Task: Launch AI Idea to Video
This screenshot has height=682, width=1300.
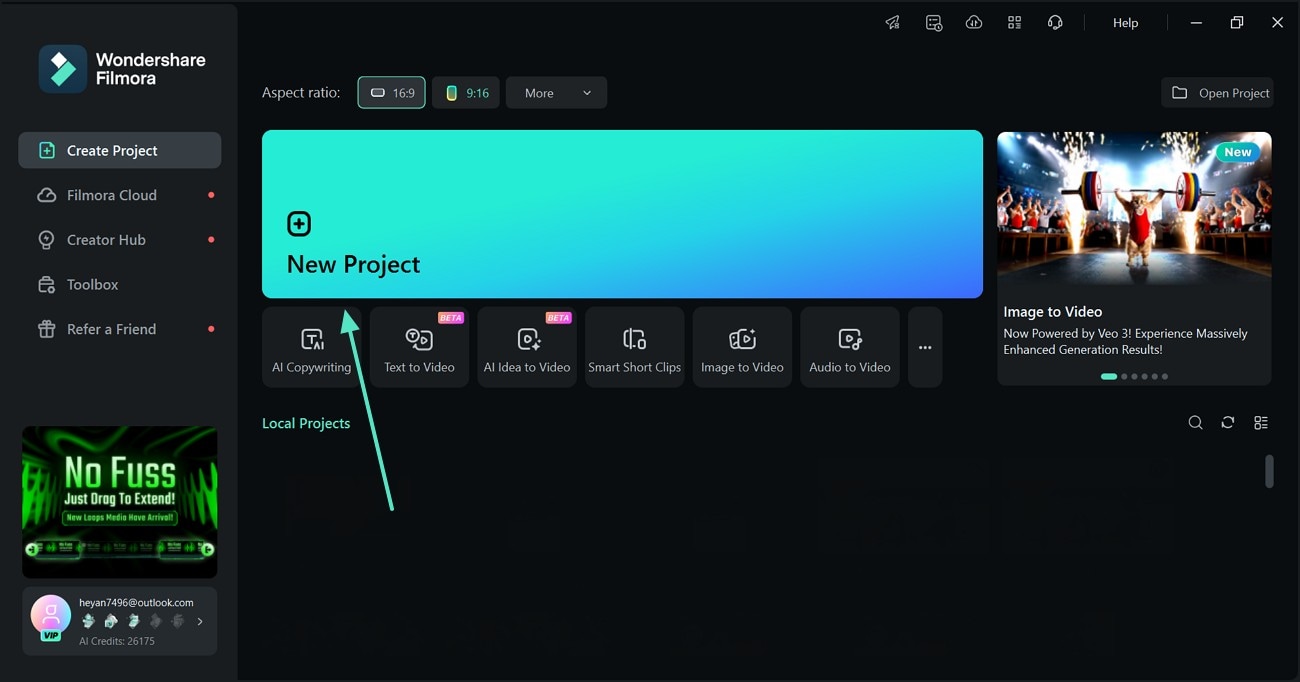Action: (x=527, y=345)
